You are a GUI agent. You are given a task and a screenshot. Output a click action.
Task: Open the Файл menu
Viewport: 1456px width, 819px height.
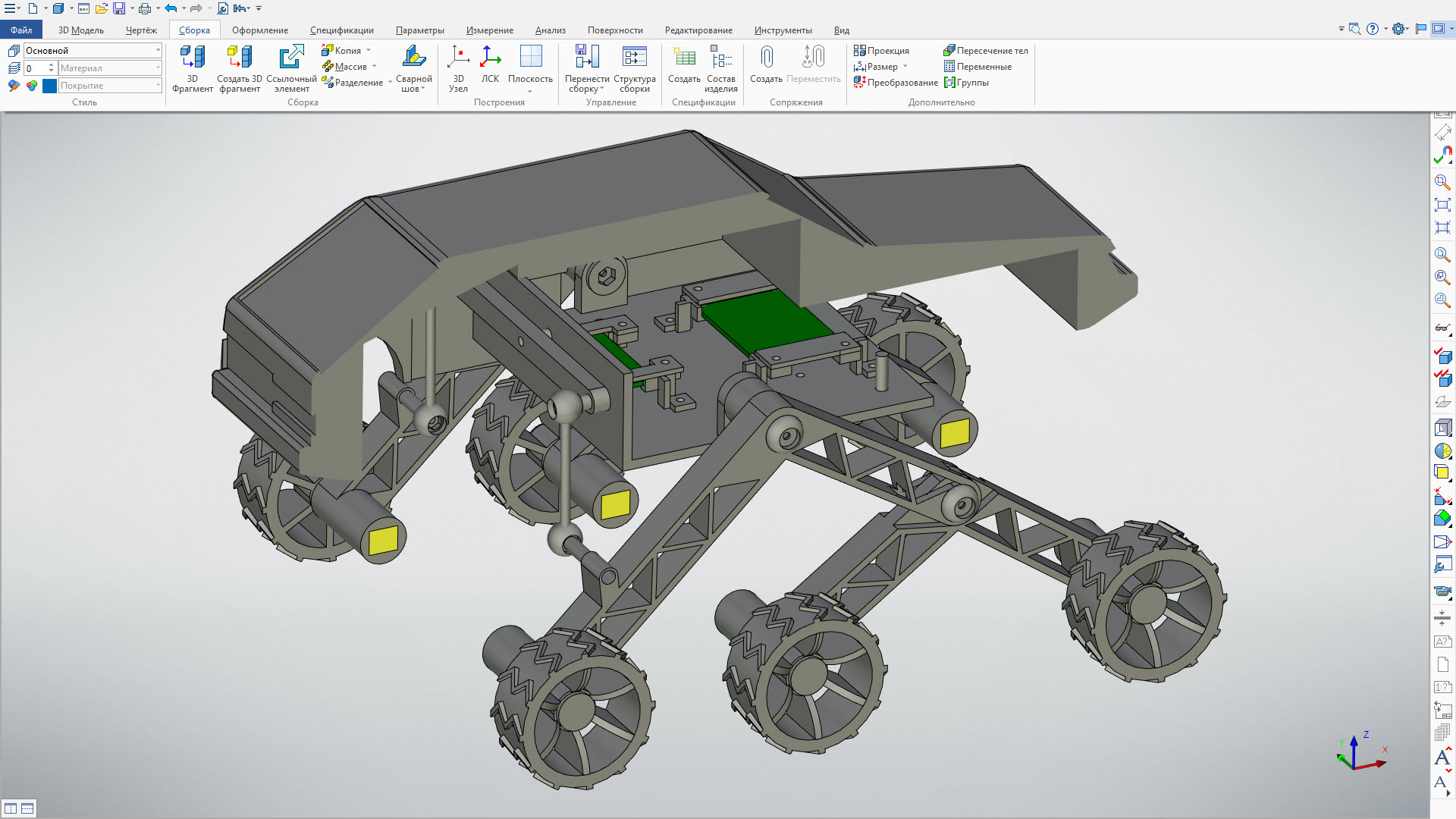pyautogui.click(x=21, y=30)
